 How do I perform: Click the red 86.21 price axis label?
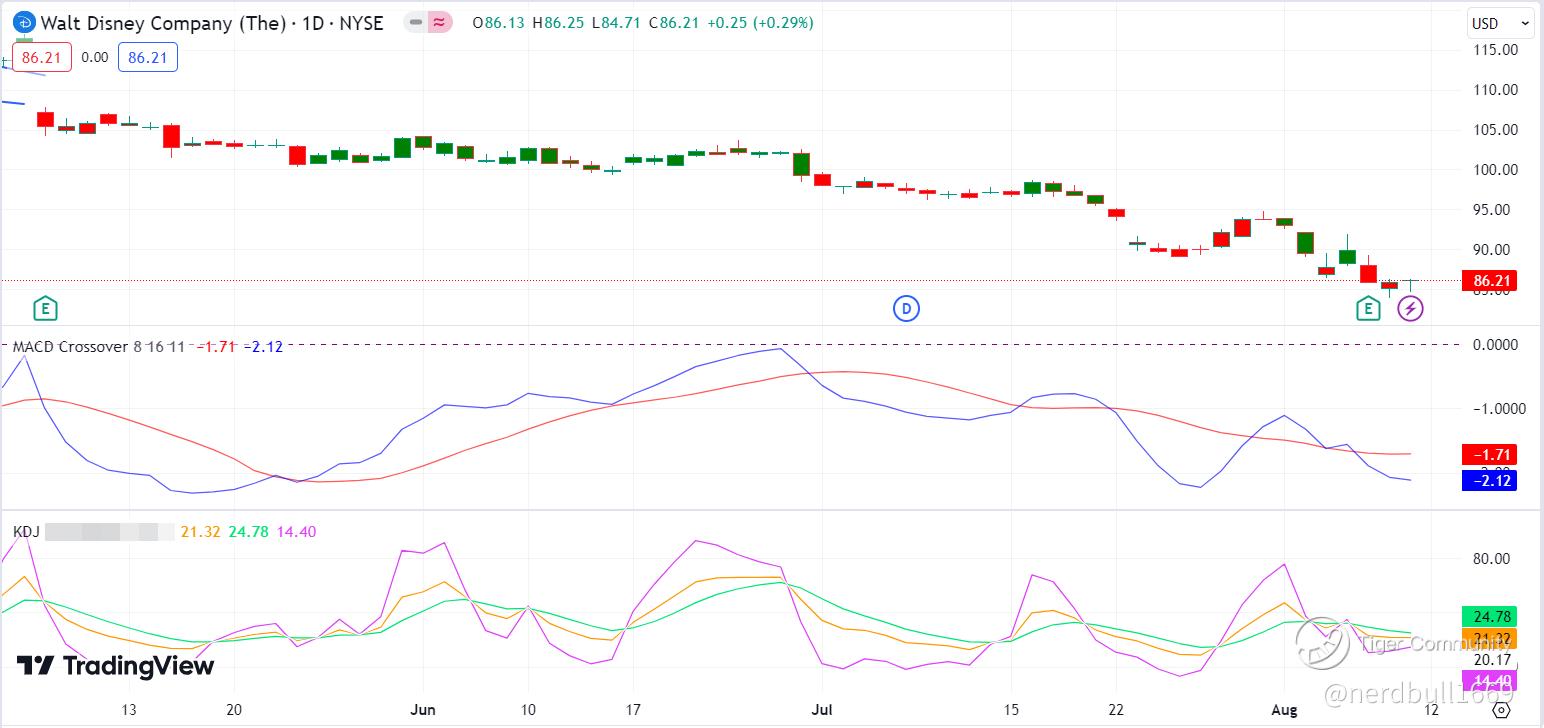1489,281
